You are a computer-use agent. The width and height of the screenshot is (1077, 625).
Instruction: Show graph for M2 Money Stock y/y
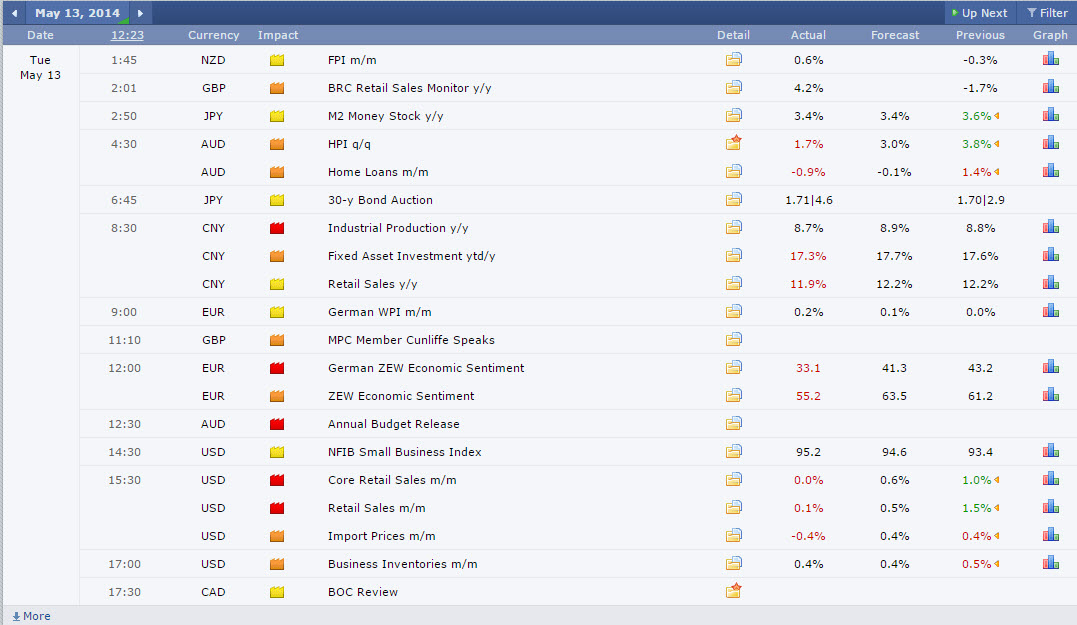tap(1050, 115)
